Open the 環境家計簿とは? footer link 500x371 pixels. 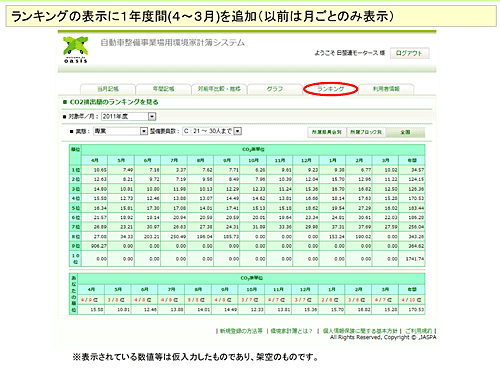click(x=291, y=331)
